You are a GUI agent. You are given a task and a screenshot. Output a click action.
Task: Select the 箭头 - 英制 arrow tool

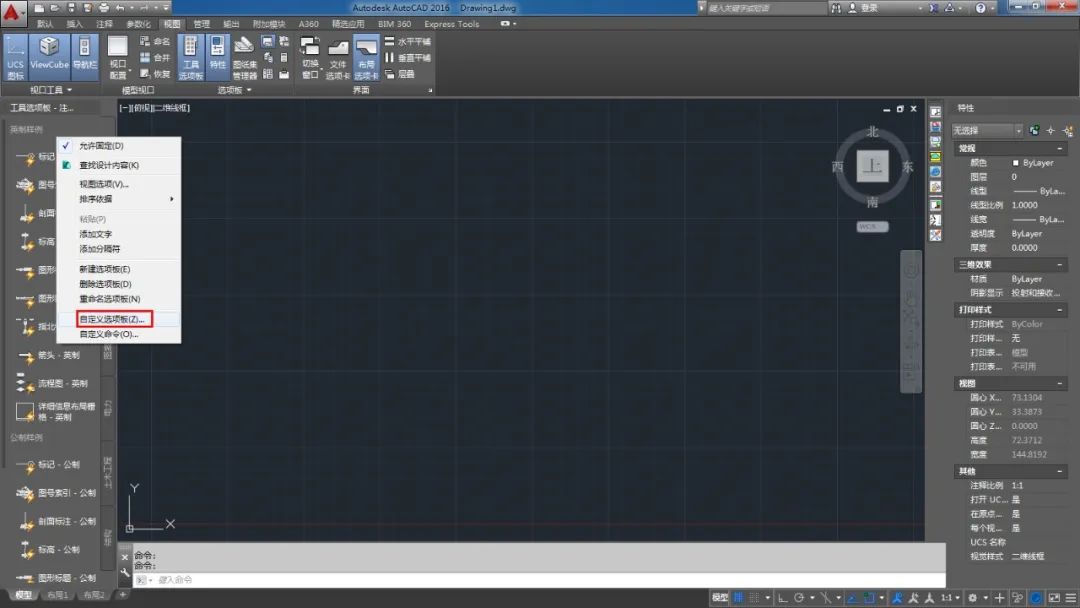pyautogui.click(x=58, y=355)
